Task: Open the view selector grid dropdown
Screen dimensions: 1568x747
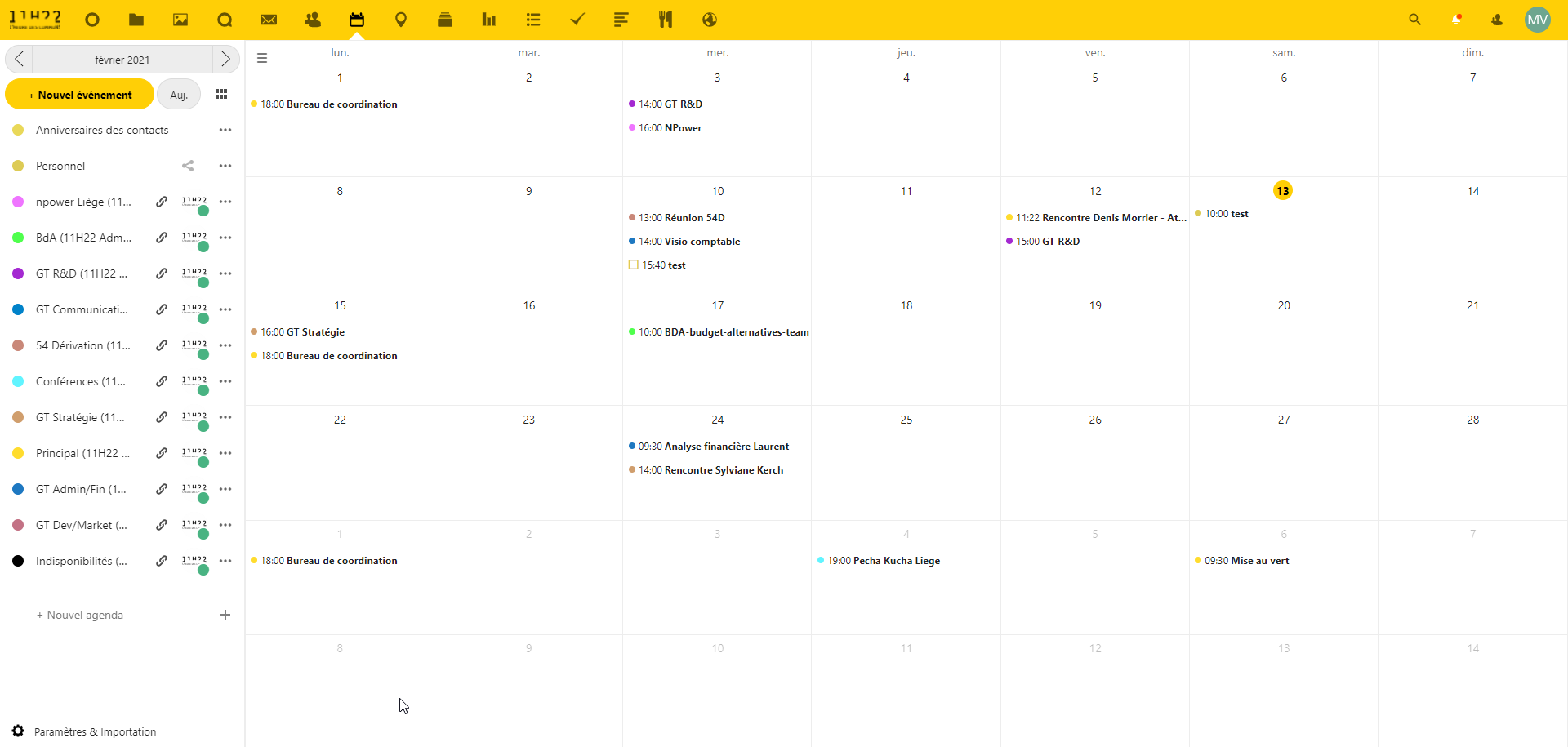Action: coord(221,95)
